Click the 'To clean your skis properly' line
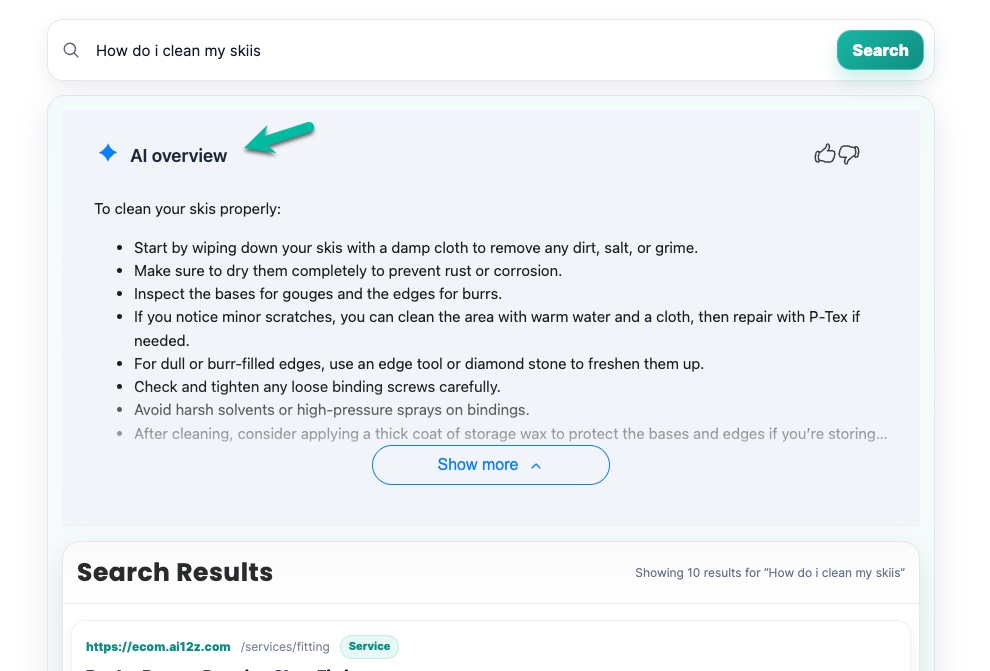 (188, 209)
